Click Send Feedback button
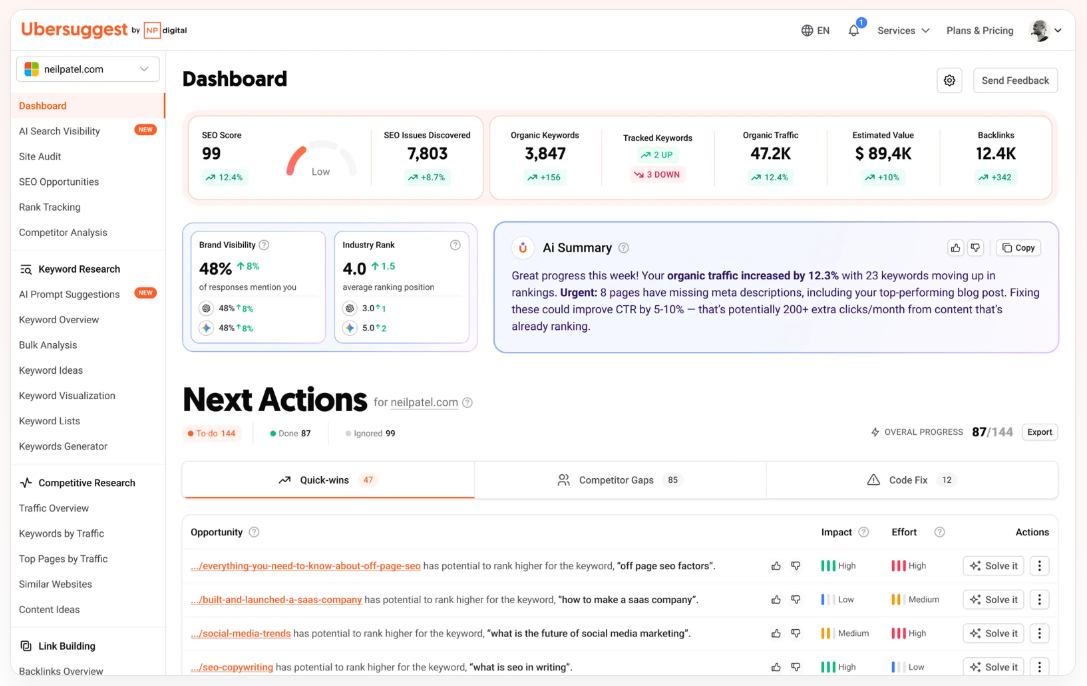This screenshot has height=686, width=1087. click(1015, 80)
